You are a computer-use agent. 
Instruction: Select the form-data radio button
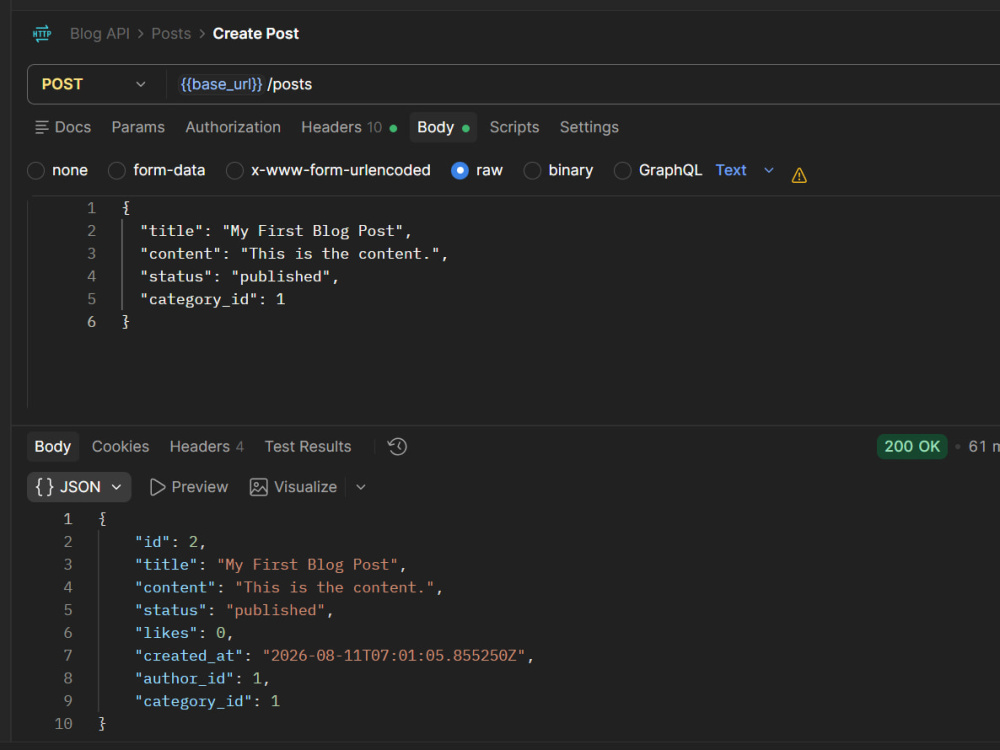coord(117,170)
